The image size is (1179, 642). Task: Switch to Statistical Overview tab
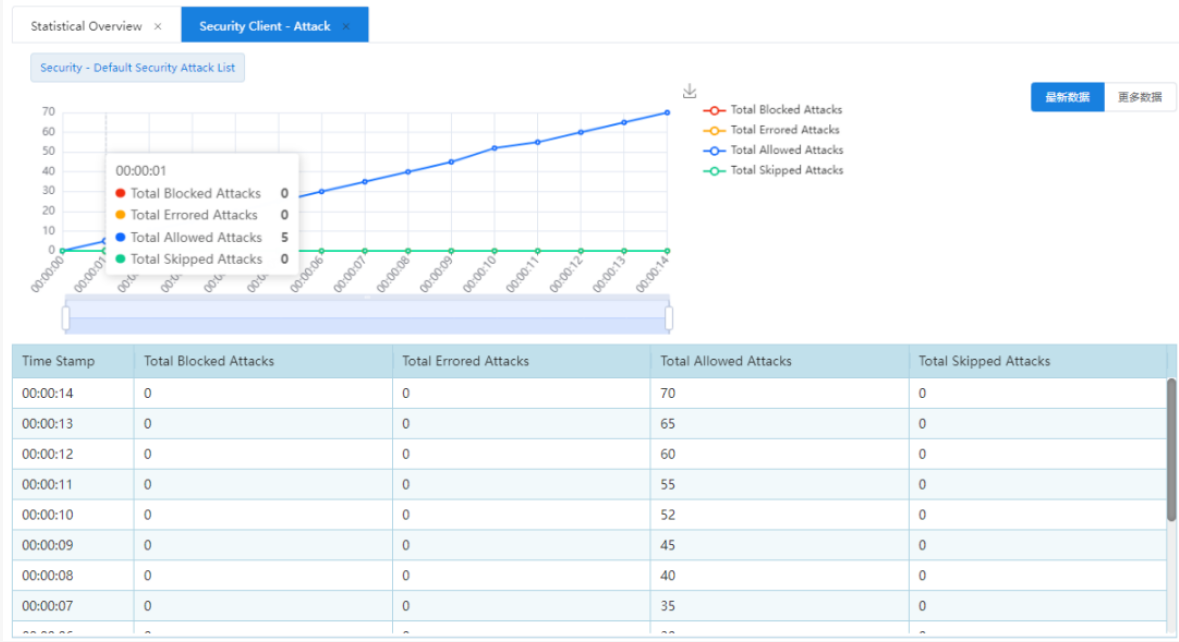coord(86,26)
